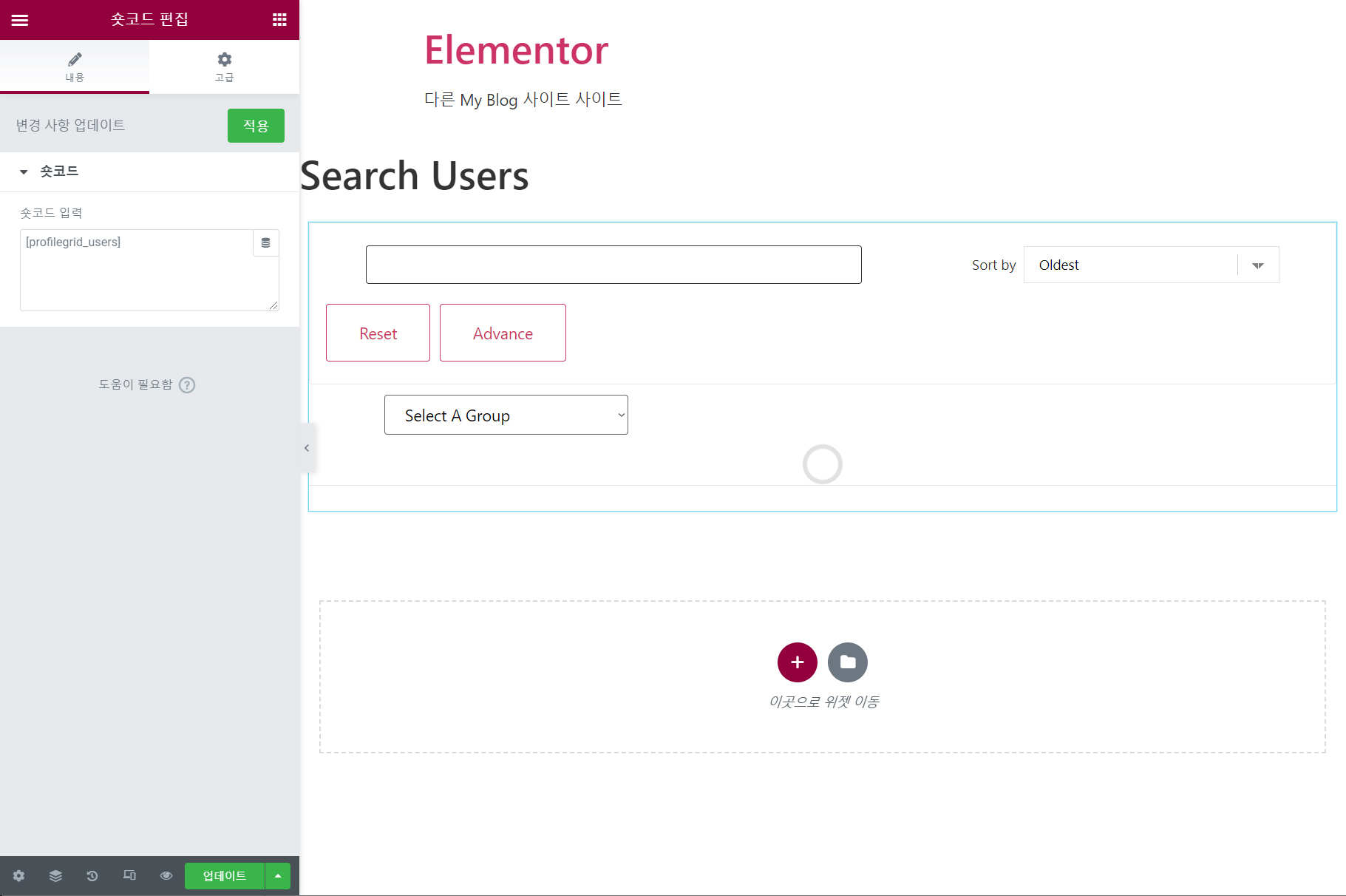Image resolution: width=1346 pixels, height=896 pixels.
Task: Click the 이곳으로 위젯 이동 text
Action: pyautogui.click(x=823, y=702)
